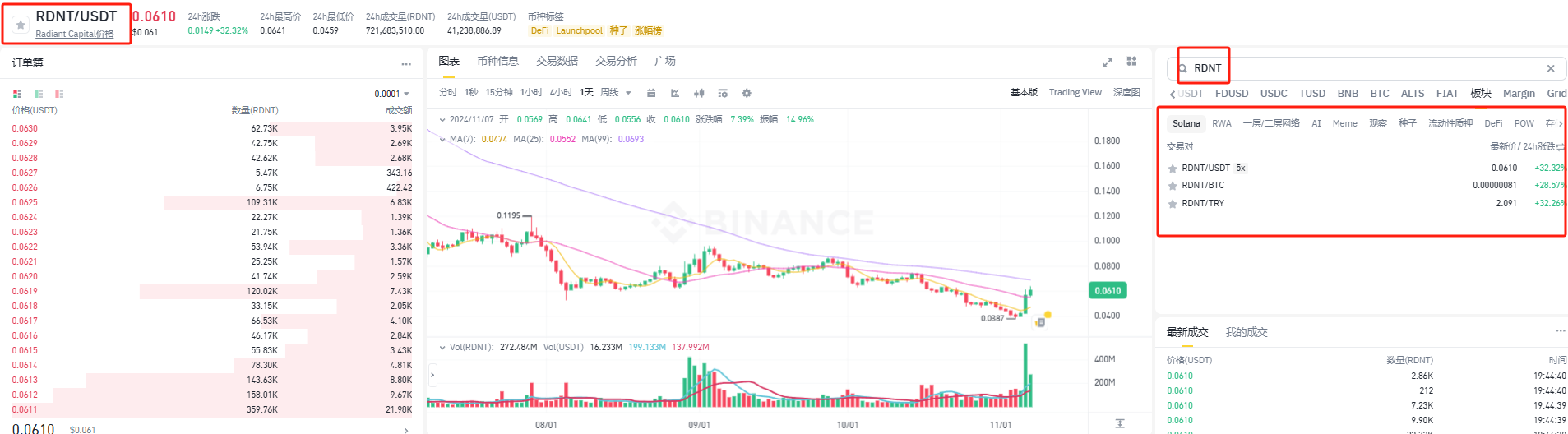Collapse the MA indicator values line
The height and width of the screenshot is (434, 1568).
point(442,139)
